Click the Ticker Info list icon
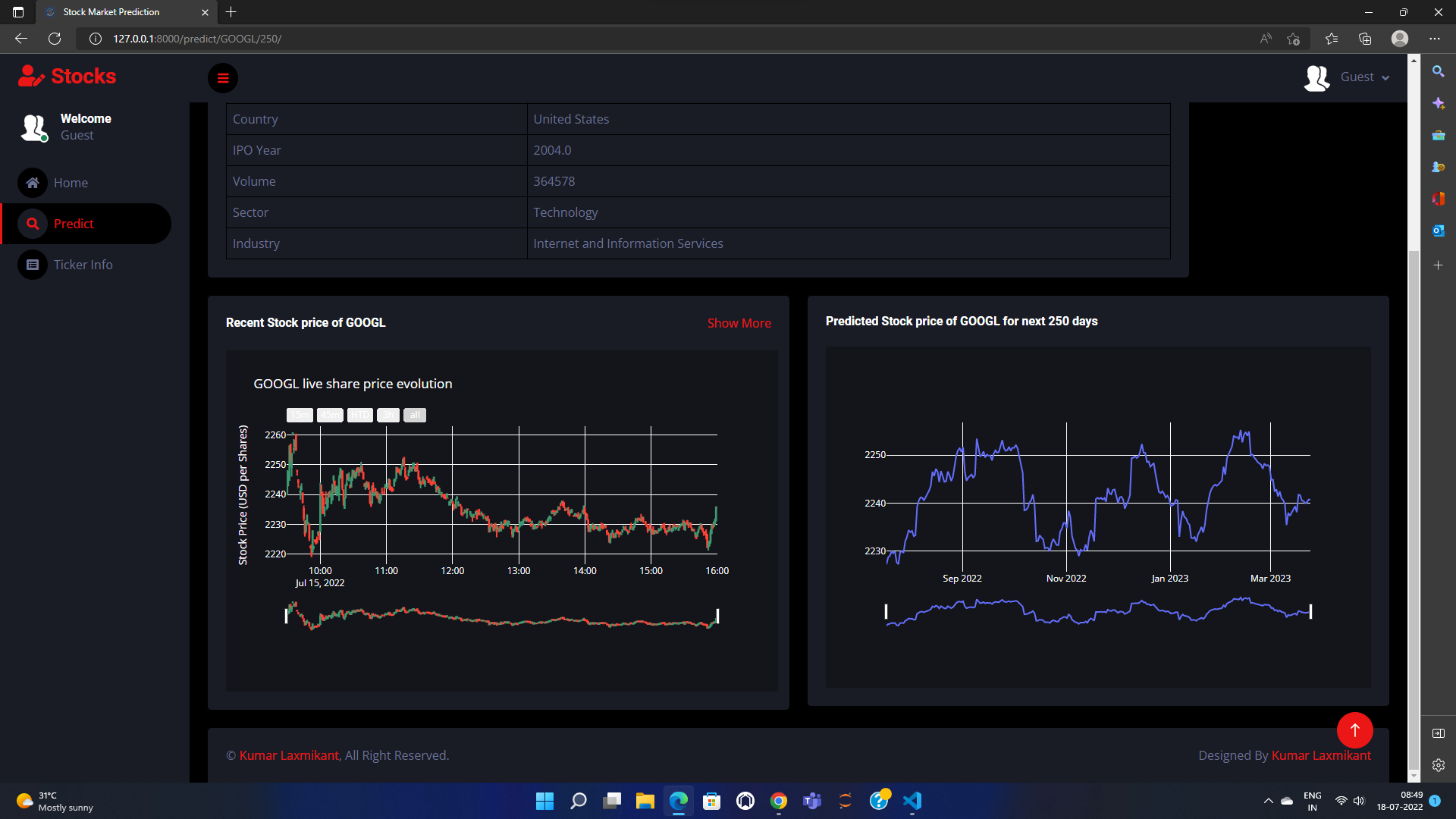Image resolution: width=1456 pixels, height=819 pixels. pos(33,265)
